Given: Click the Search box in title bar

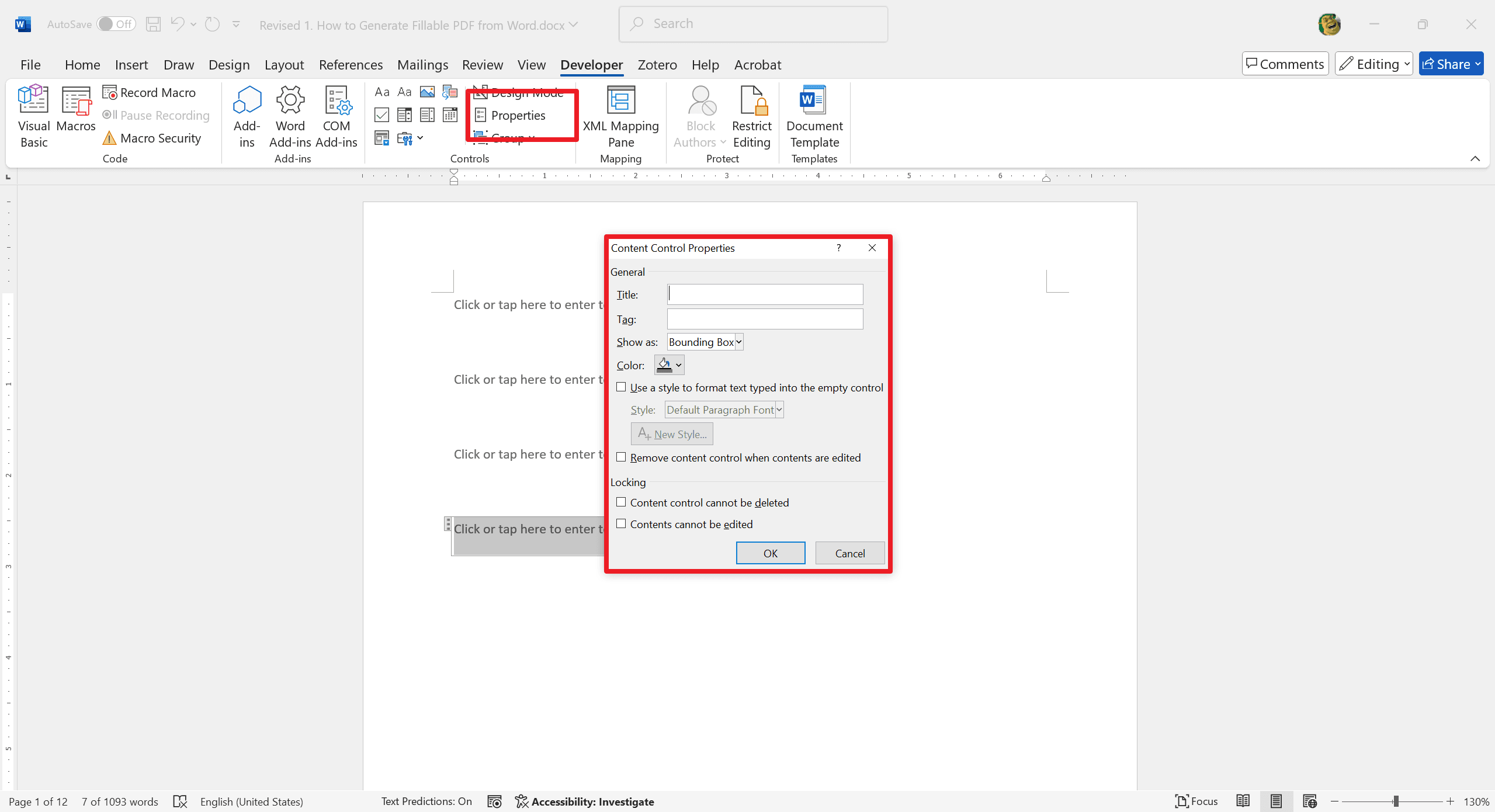Looking at the screenshot, I should tap(753, 24).
